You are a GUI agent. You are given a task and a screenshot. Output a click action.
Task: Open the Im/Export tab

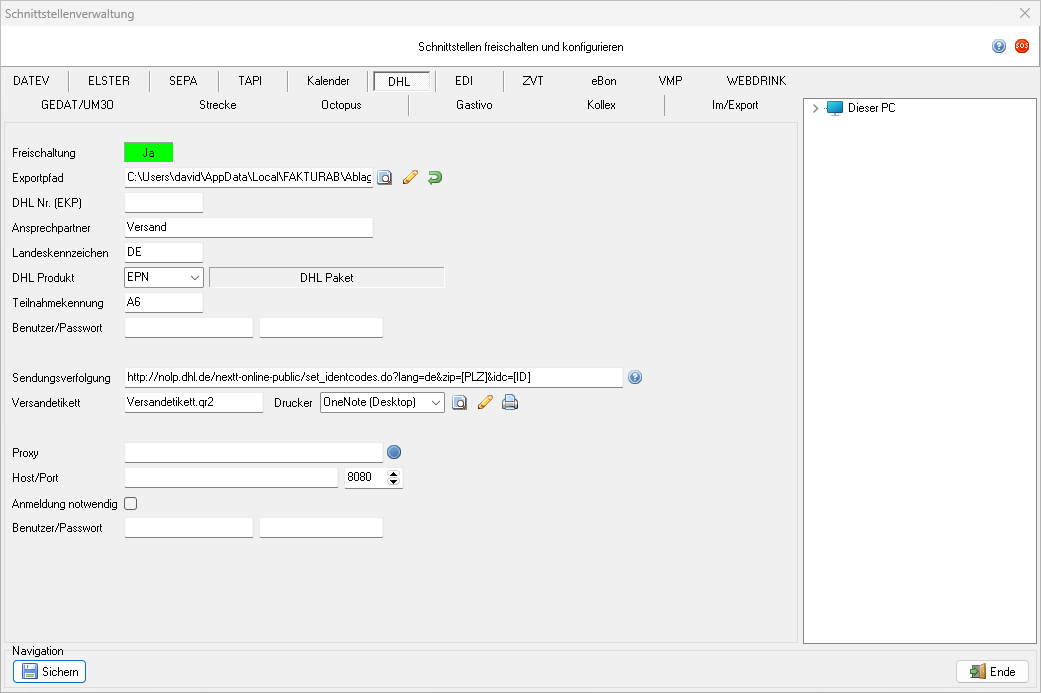734,105
